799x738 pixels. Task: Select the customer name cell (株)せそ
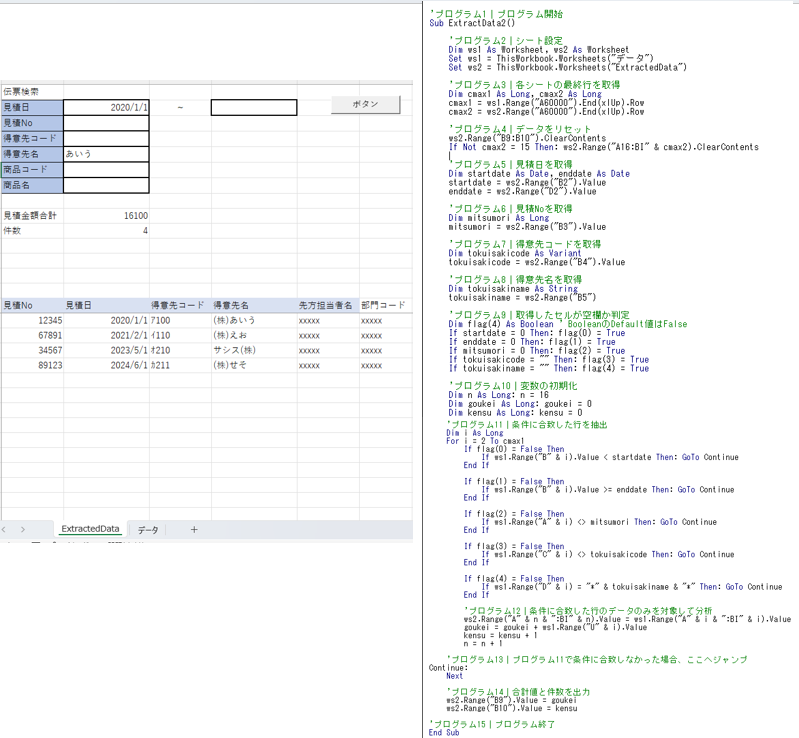254,365
